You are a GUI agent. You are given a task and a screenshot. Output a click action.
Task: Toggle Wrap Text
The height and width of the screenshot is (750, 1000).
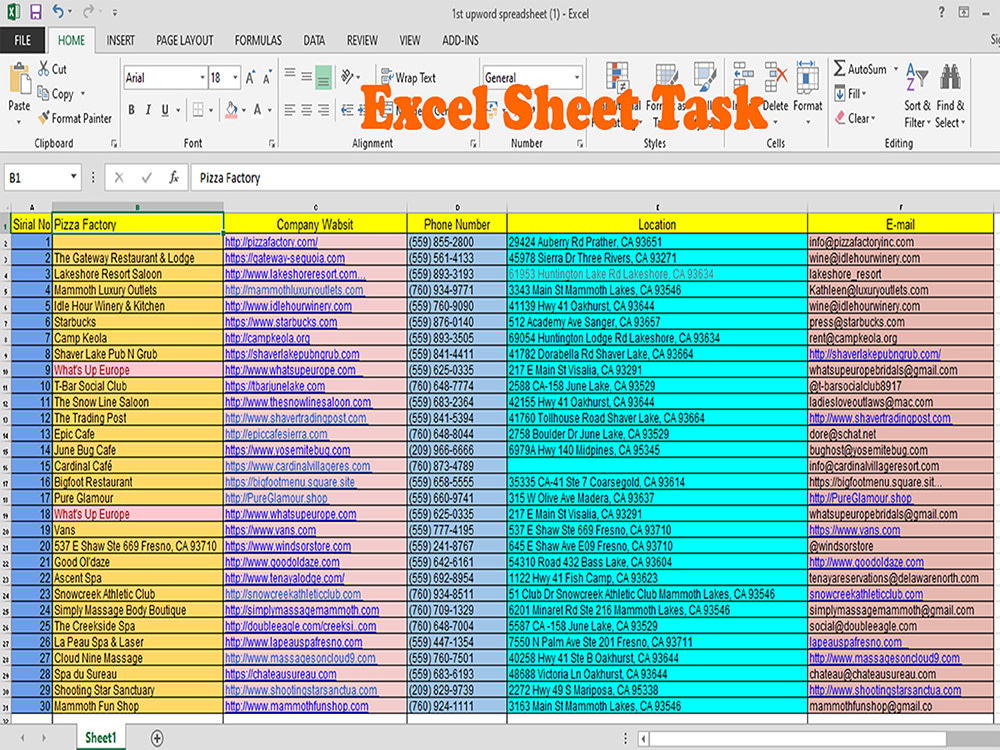click(408, 78)
